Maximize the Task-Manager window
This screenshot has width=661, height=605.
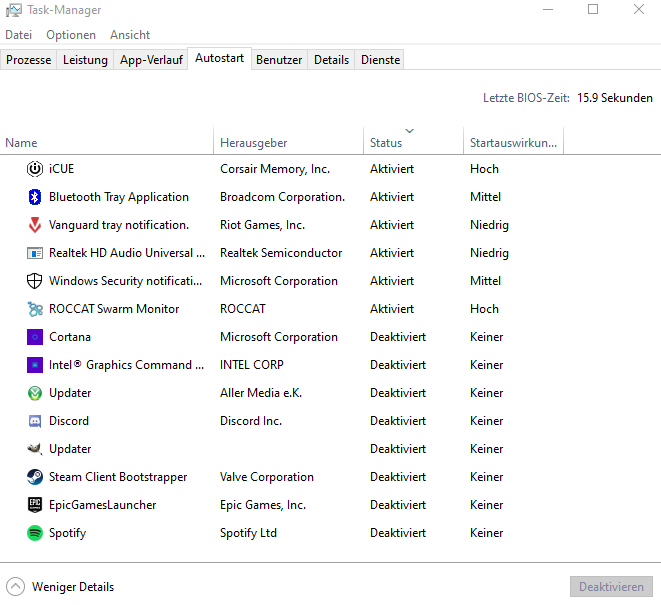[x=593, y=9]
